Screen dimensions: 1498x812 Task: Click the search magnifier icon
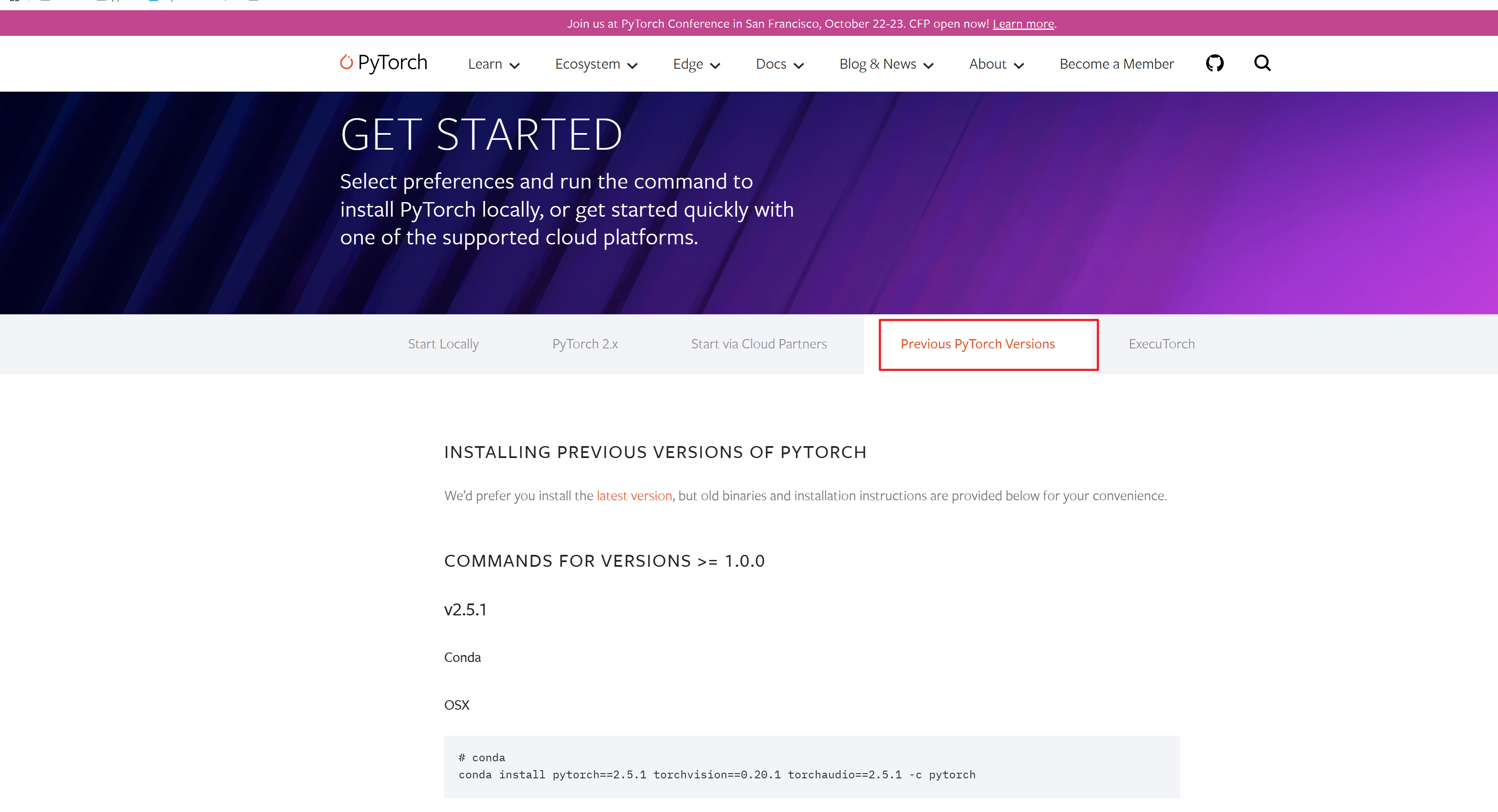(1262, 63)
